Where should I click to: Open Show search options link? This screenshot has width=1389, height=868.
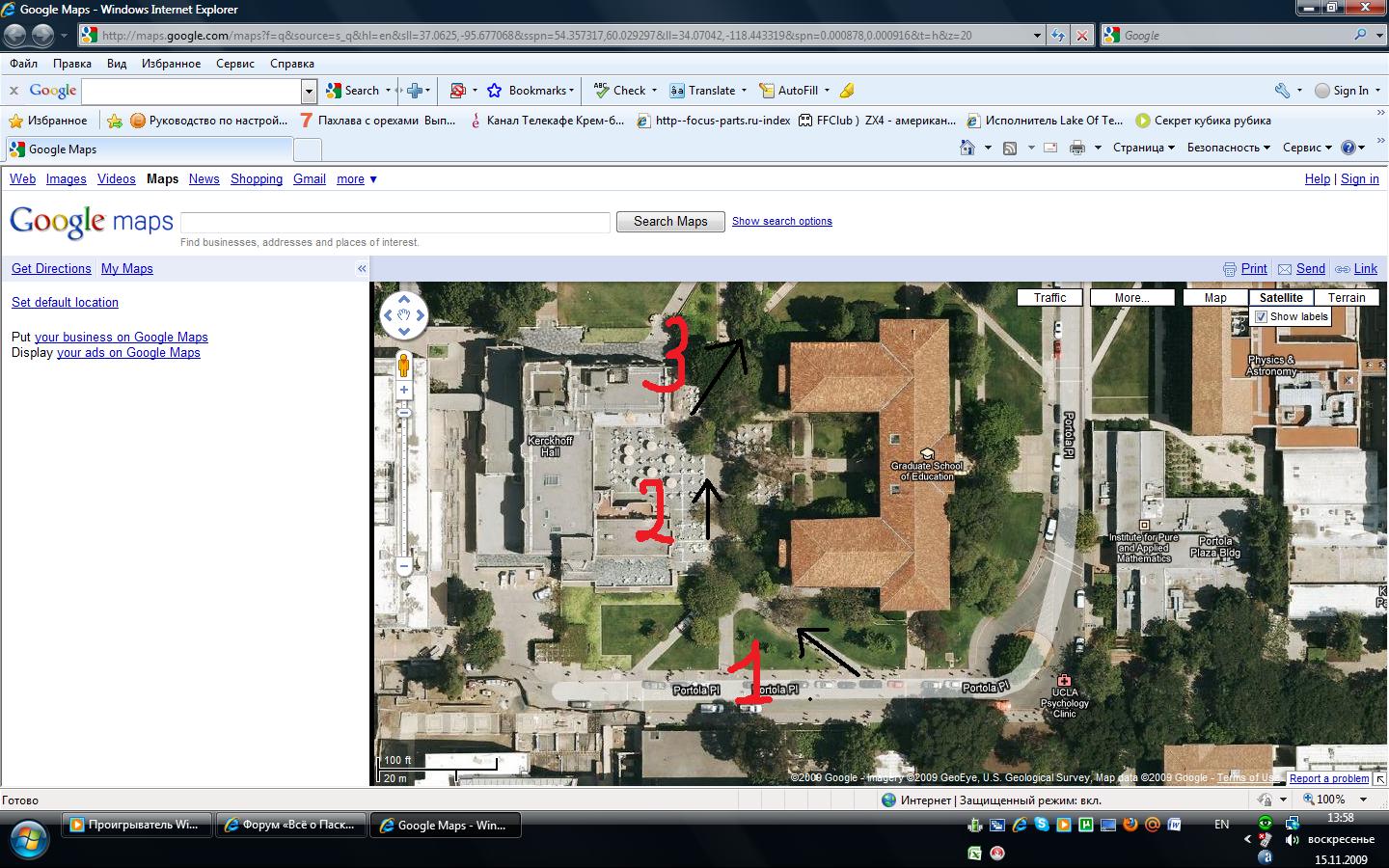781,221
